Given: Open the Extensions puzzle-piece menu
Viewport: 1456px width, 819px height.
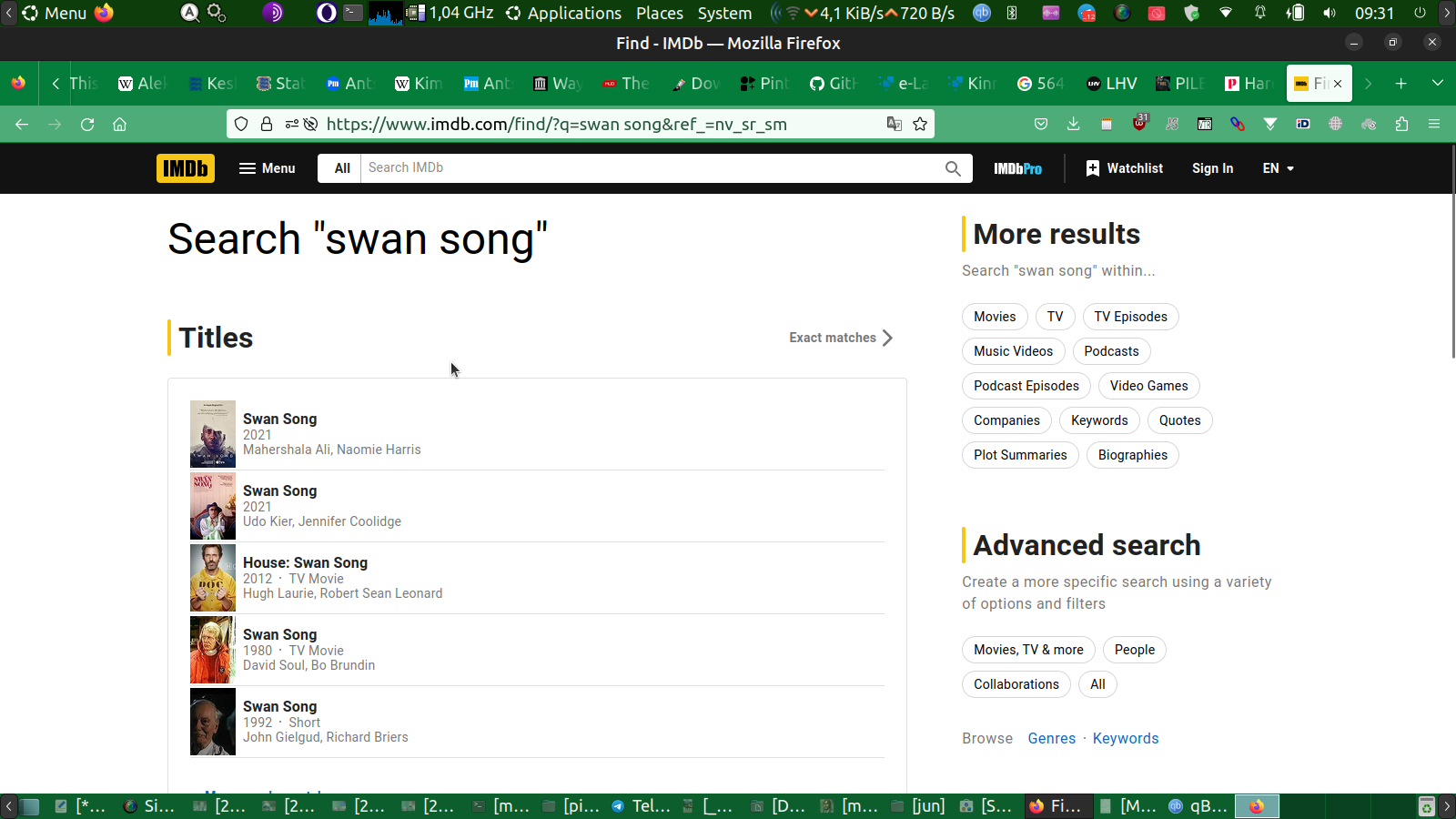Looking at the screenshot, I should [1401, 124].
